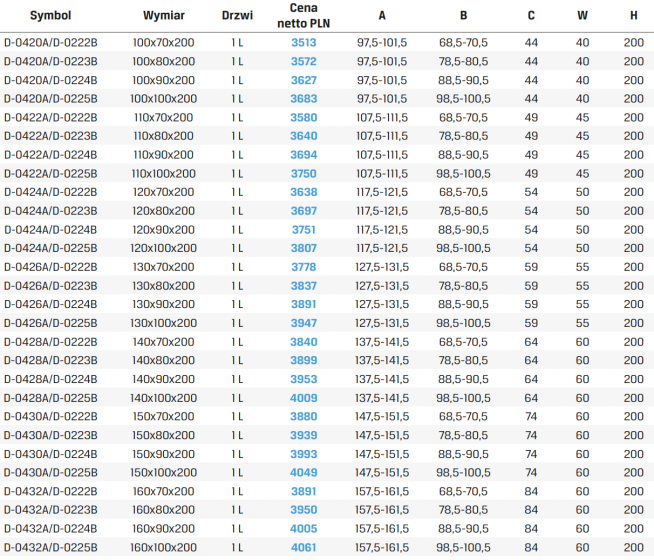Image resolution: width=654 pixels, height=560 pixels.
Task: Click the Symbol column header
Action: click(x=50, y=15)
